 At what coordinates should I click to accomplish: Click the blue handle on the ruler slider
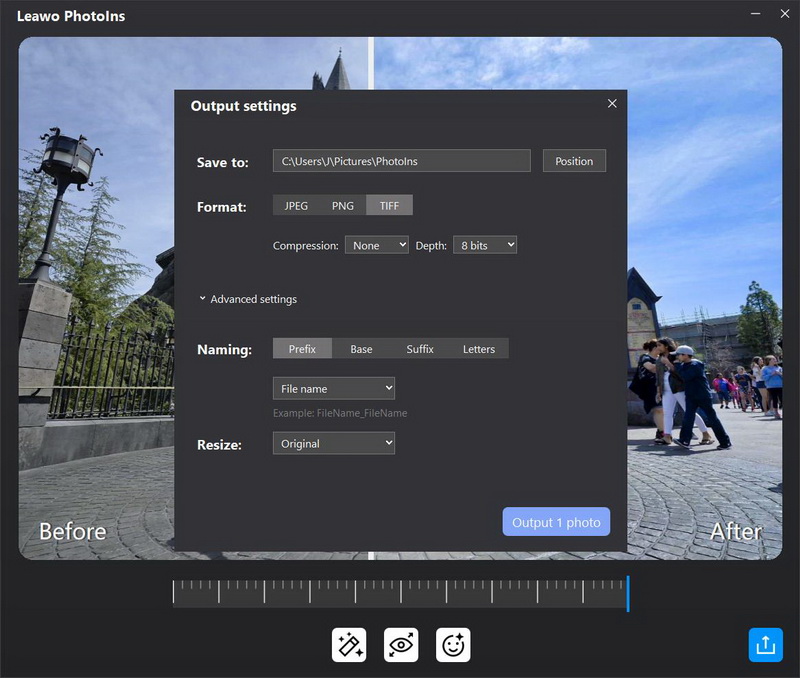pyautogui.click(x=627, y=593)
